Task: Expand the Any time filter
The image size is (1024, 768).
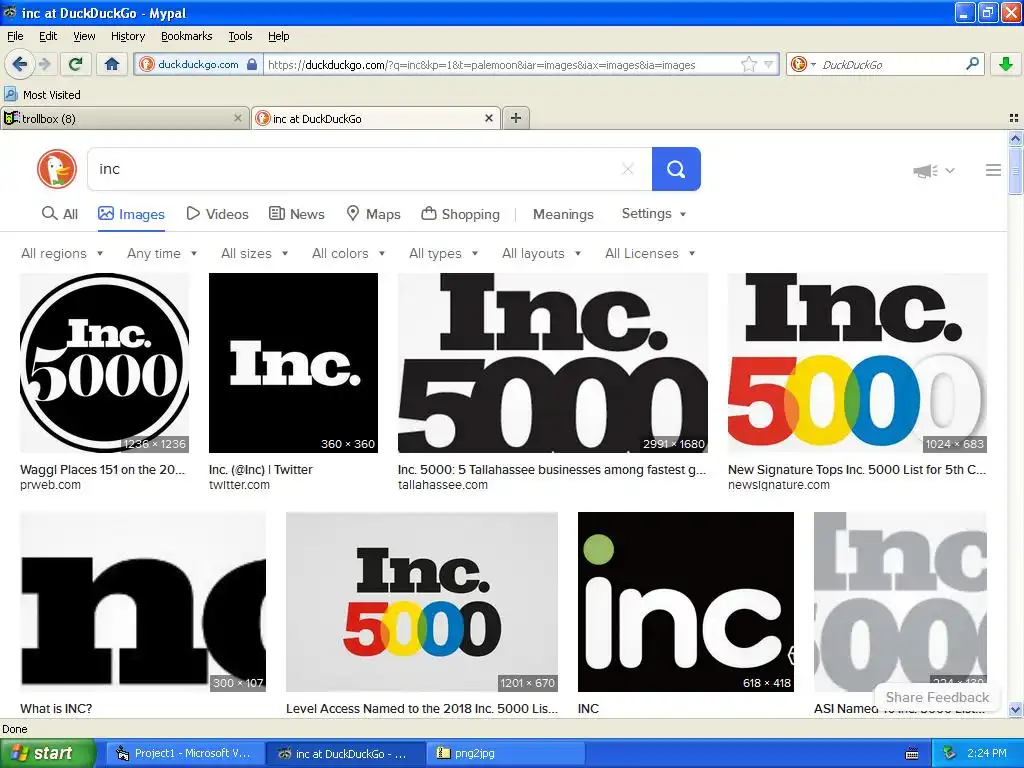Action: point(162,253)
